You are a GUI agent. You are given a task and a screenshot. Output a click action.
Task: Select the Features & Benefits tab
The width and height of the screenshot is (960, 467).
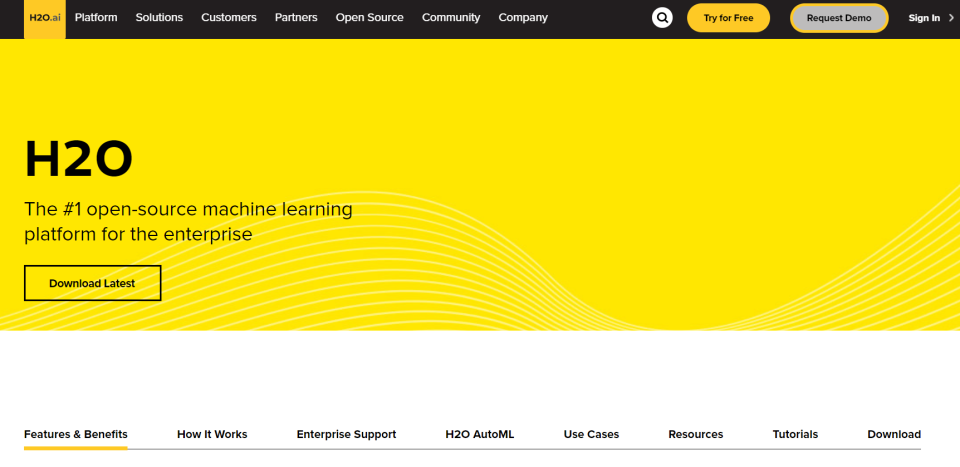click(76, 435)
